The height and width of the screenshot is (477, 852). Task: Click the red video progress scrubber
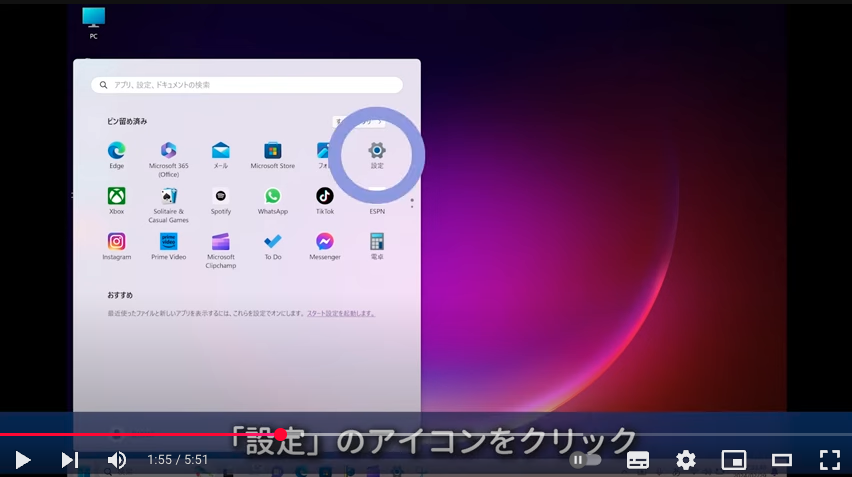tap(280, 434)
